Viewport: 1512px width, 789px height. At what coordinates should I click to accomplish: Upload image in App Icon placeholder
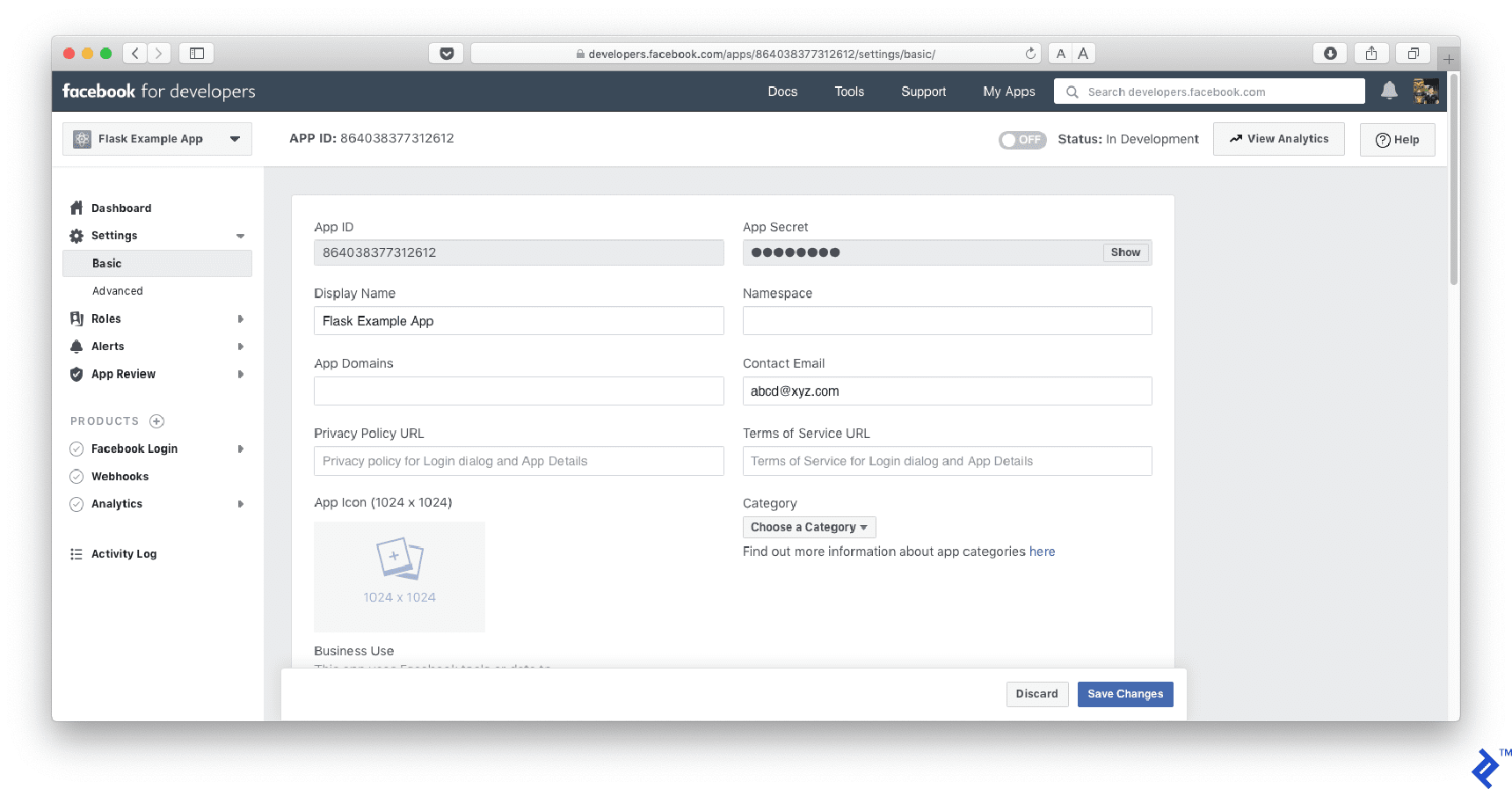(x=399, y=576)
